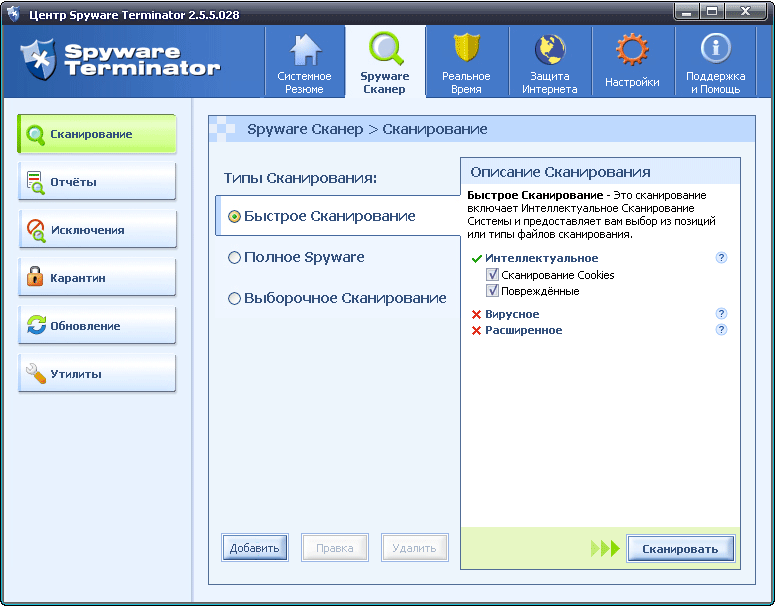This screenshot has height=606, width=775.
Task: Toggle the Повреждённые checkbox
Action: (x=492, y=291)
